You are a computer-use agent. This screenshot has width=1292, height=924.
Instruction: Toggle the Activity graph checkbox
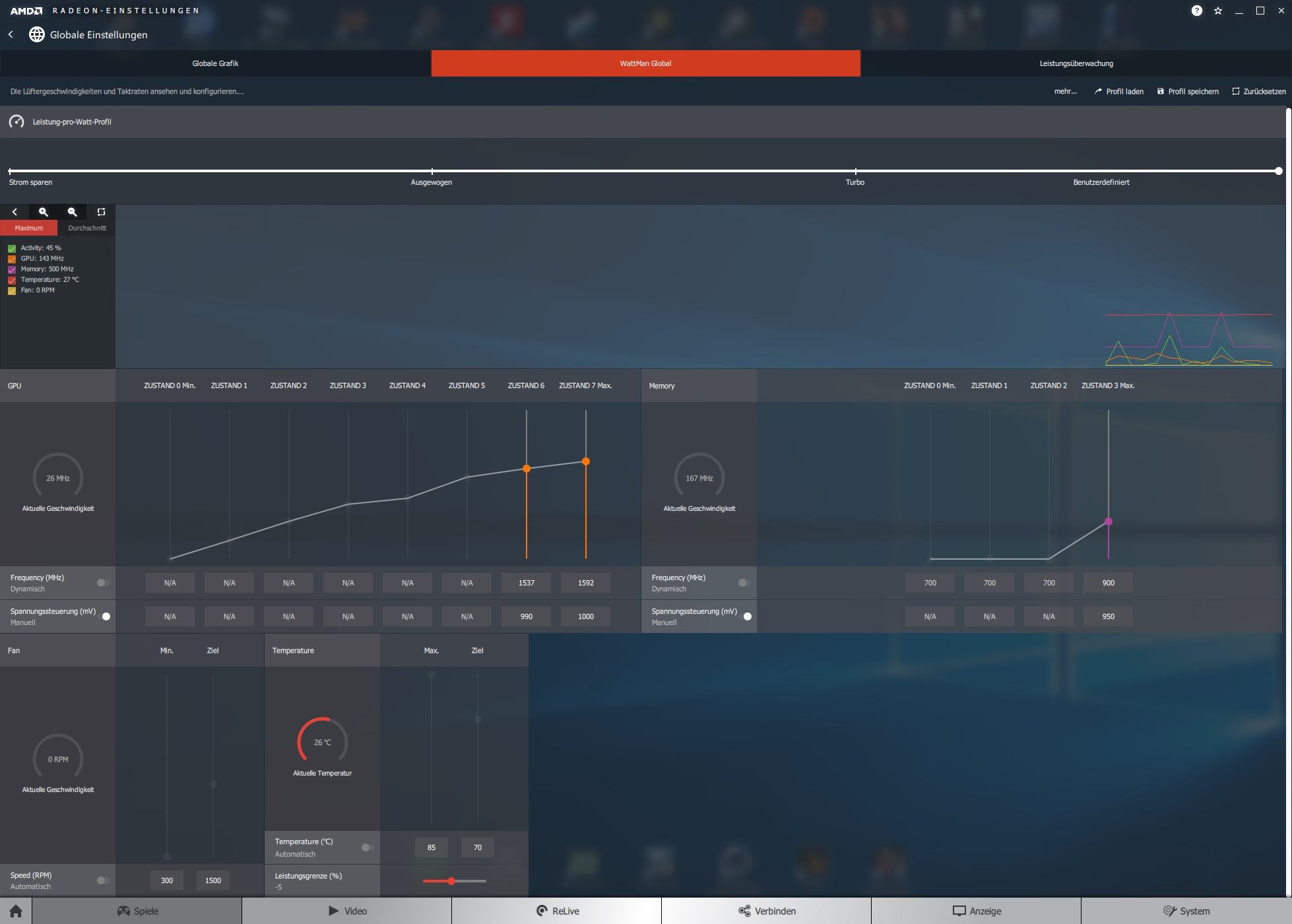pos(12,248)
